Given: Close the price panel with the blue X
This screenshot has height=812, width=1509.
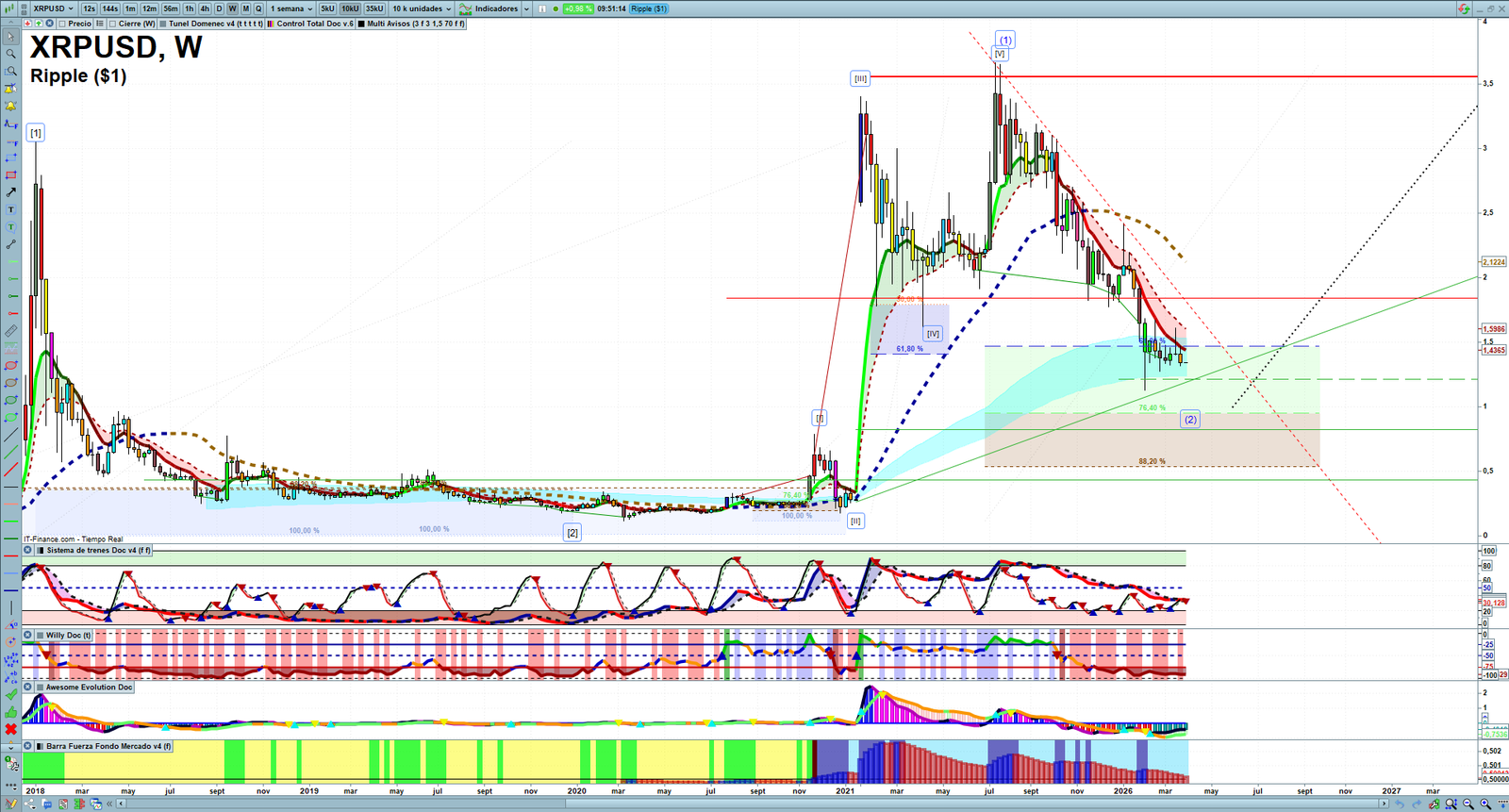Looking at the screenshot, I should point(49,24).
